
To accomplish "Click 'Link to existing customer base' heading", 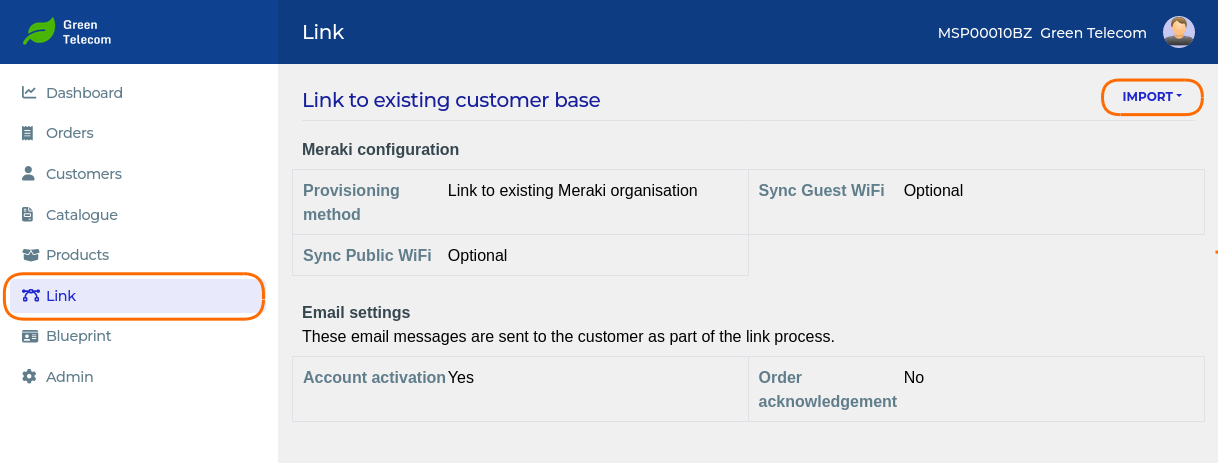I will (x=451, y=100).
